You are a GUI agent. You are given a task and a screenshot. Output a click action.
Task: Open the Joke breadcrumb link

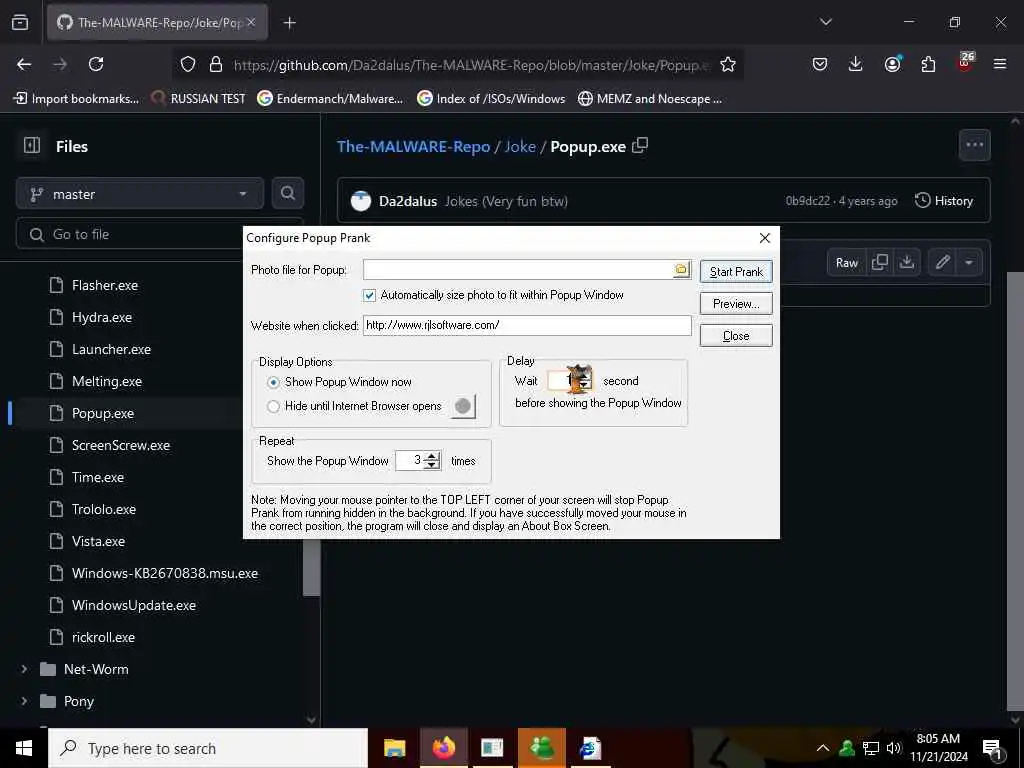(520, 146)
